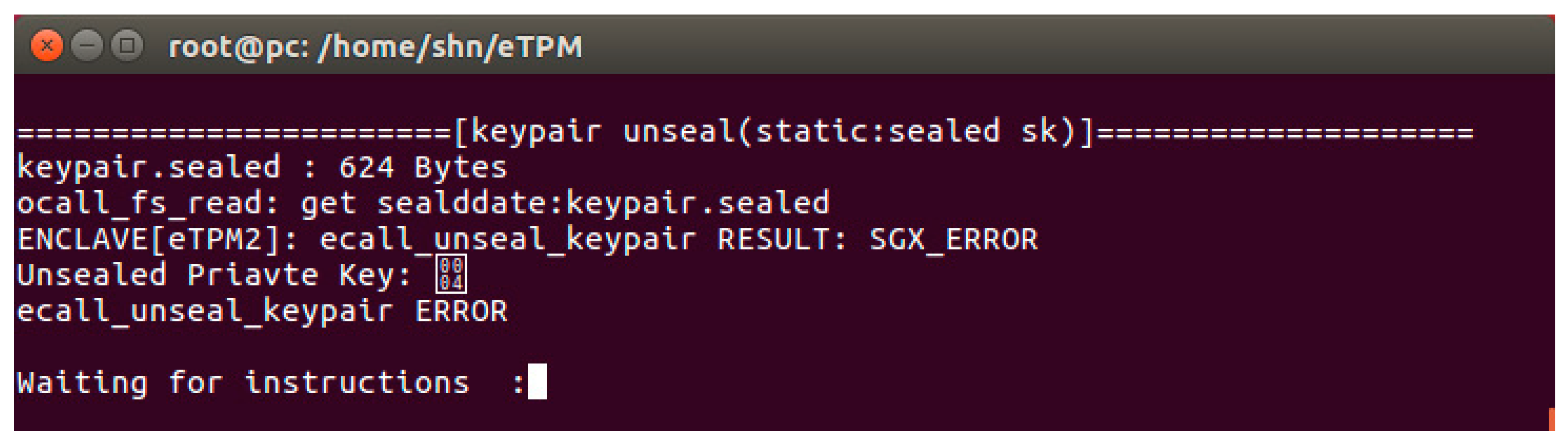The image size is (1568, 448).
Task: Click the boxed unknown character after Unsealed Priavte Key
Action: point(451,274)
